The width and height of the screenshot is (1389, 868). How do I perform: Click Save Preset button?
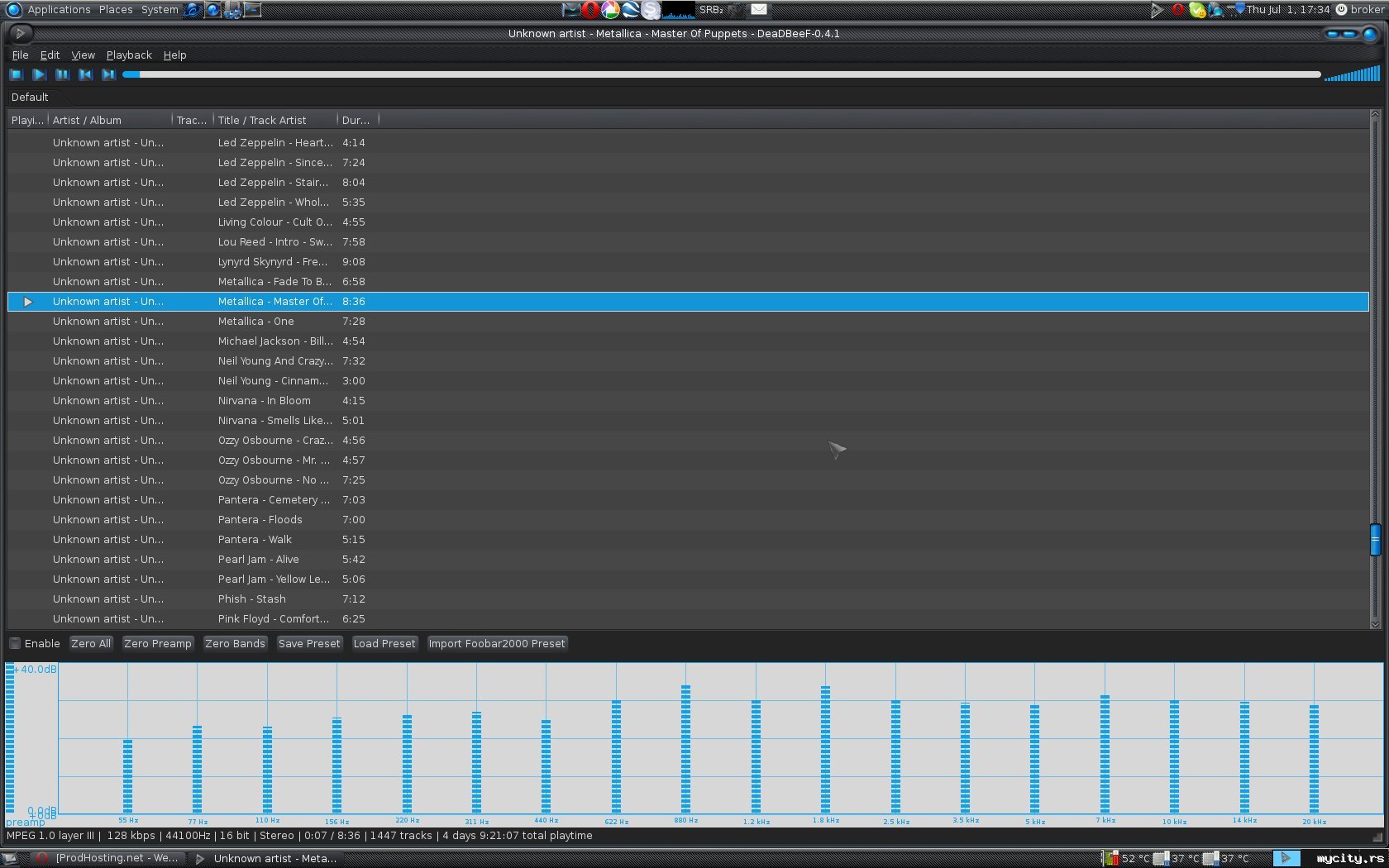point(309,643)
